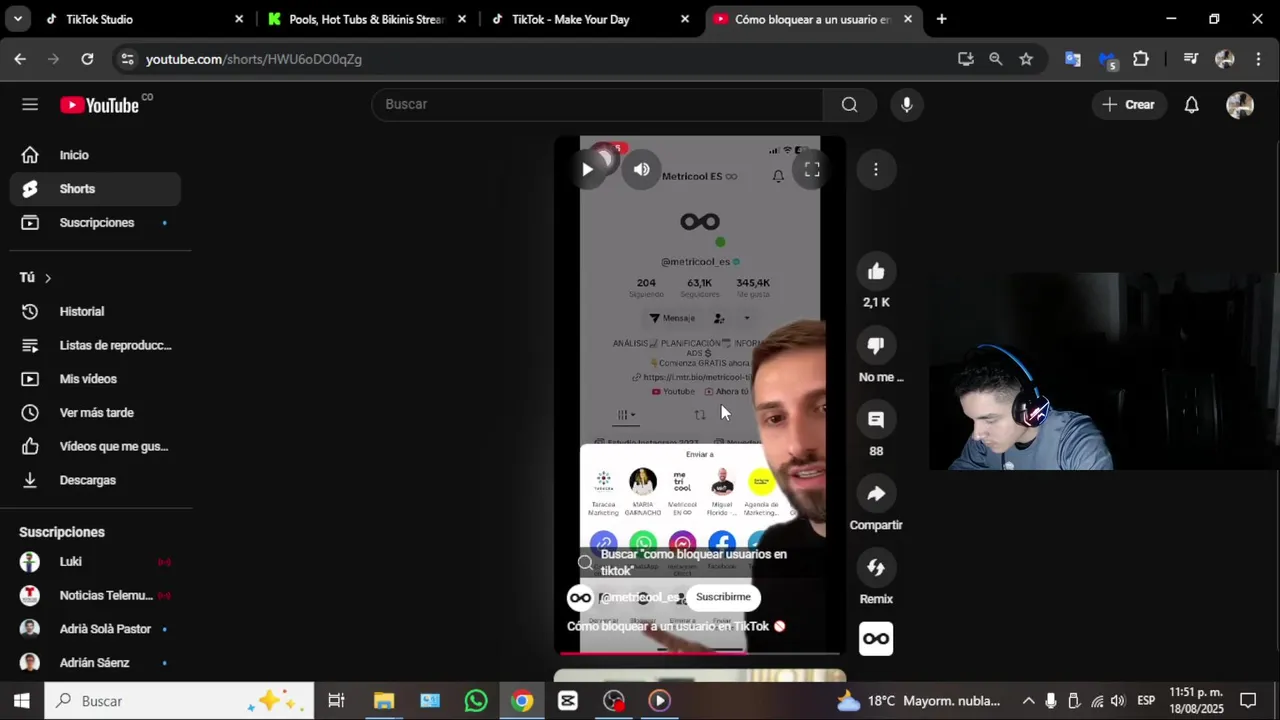Viewport: 1280px width, 720px height.
Task: Open the weather widget 18°C
Action: pyautogui.click(x=918, y=701)
